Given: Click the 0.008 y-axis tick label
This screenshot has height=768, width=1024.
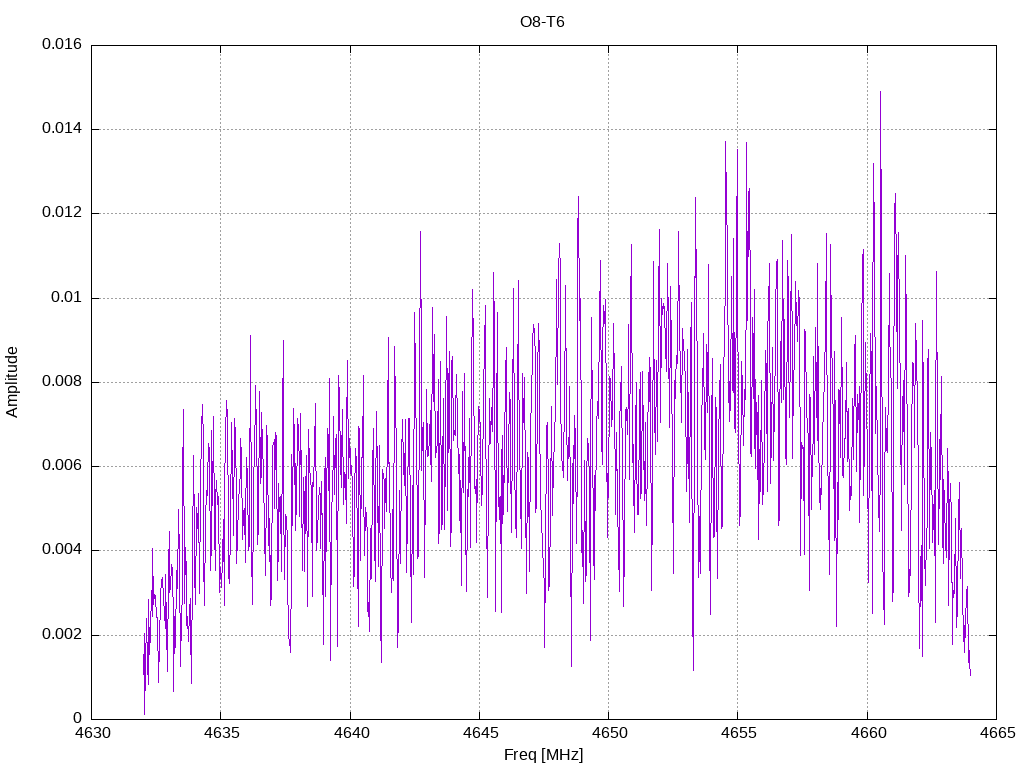Looking at the screenshot, I should 62,381.
